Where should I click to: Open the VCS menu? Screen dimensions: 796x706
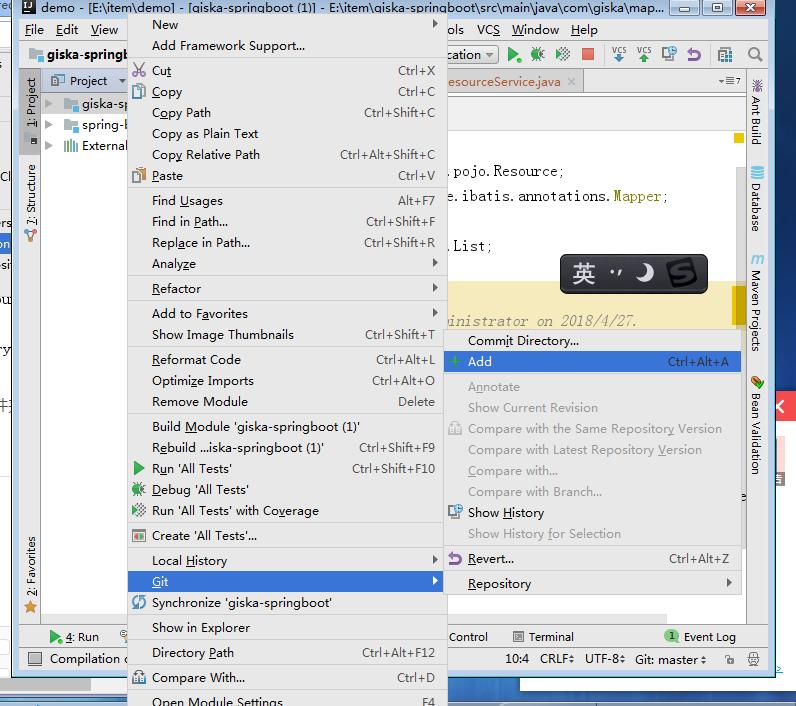click(488, 30)
